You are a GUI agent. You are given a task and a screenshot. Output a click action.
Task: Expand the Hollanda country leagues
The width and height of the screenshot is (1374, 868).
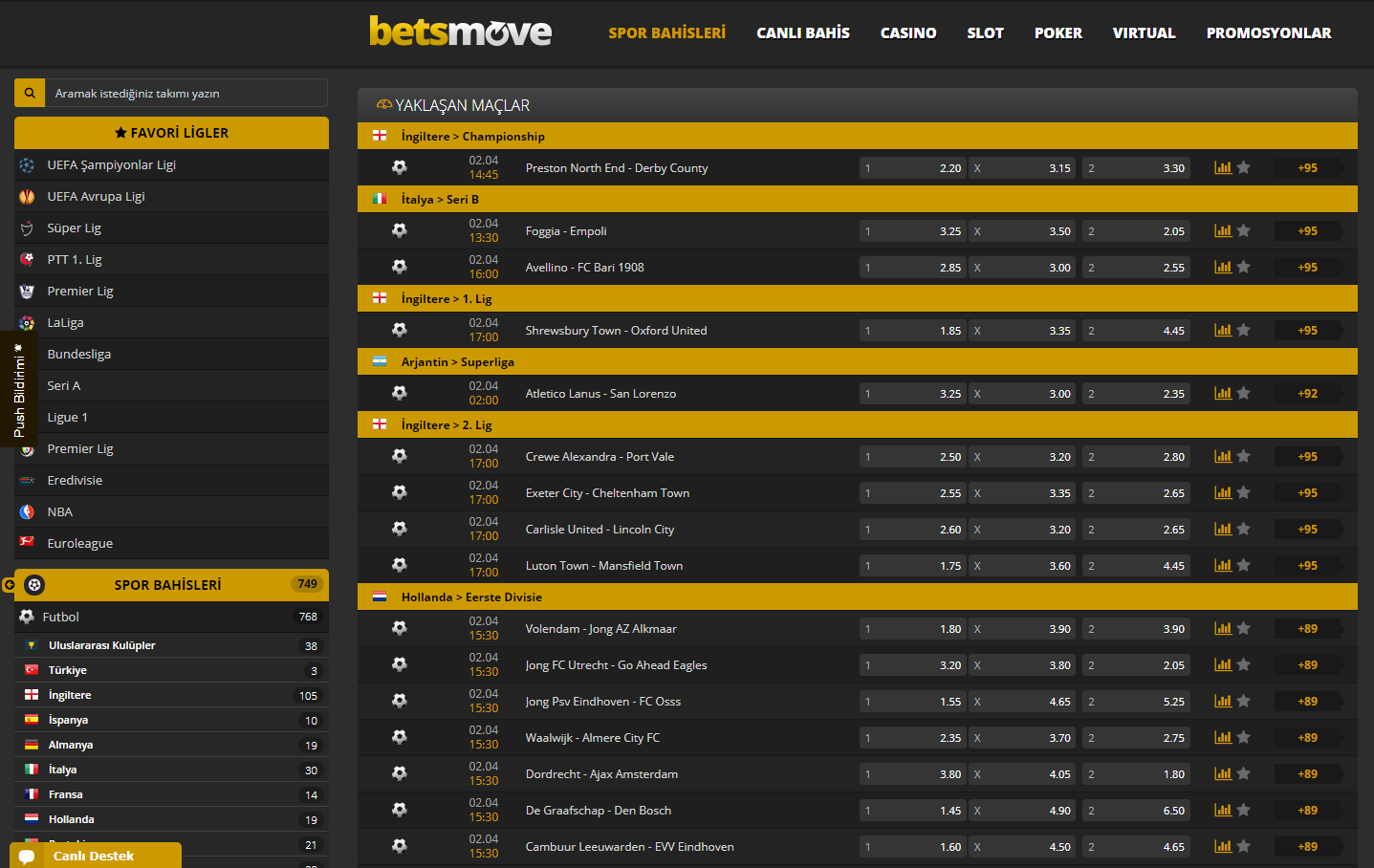(171, 819)
